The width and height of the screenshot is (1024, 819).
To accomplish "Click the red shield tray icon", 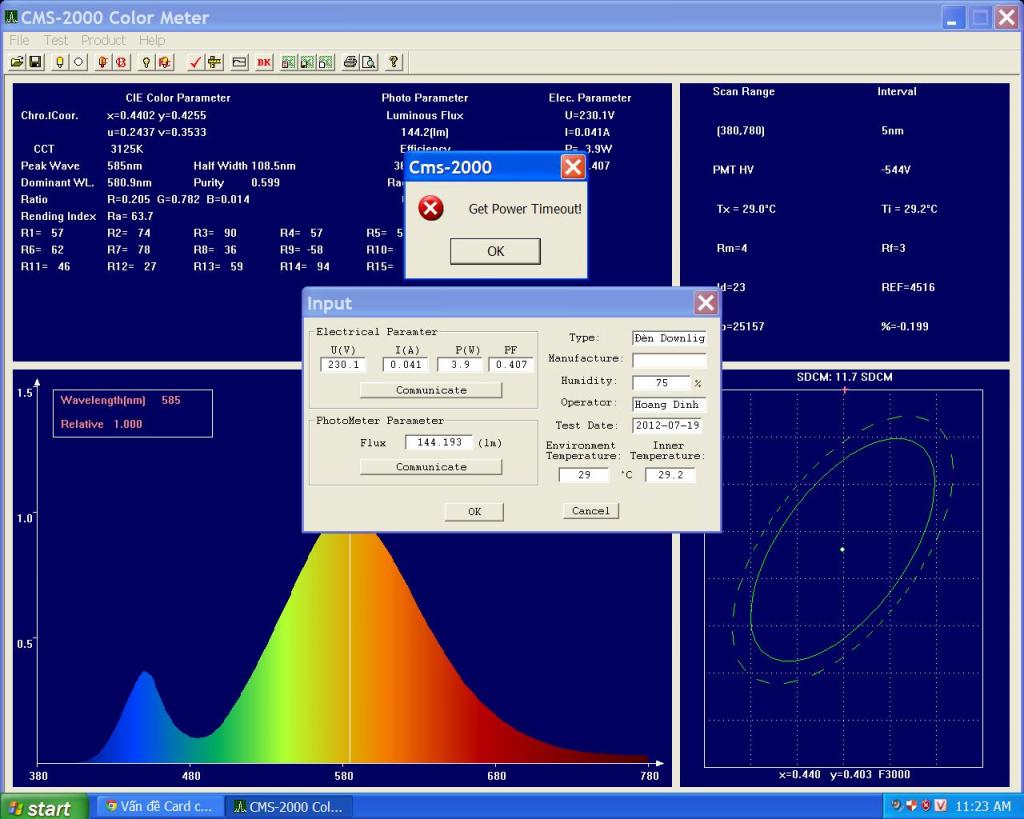I will (x=912, y=805).
